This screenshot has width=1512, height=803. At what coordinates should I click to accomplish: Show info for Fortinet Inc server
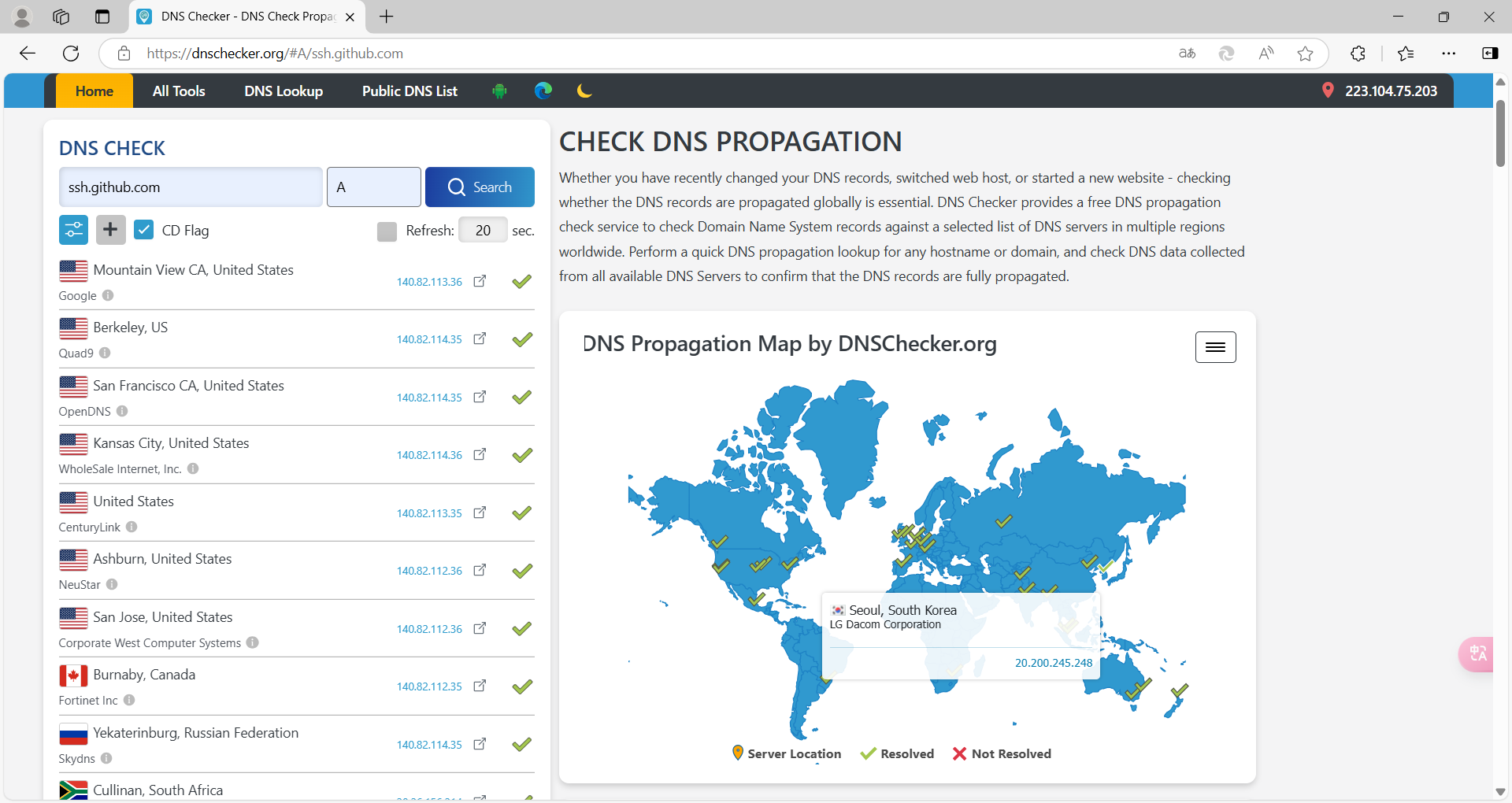(x=129, y=700)
